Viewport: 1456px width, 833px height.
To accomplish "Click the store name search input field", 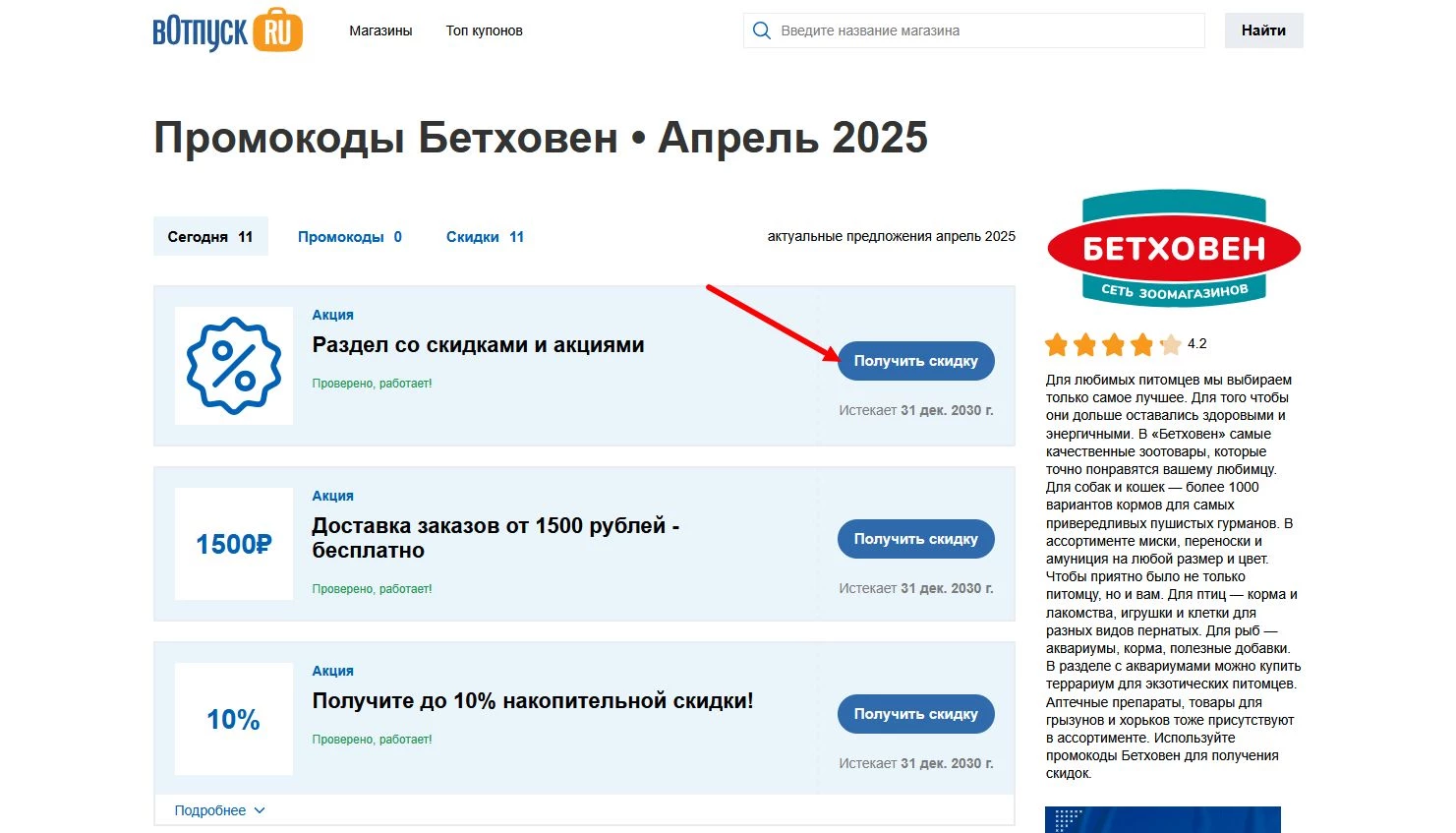I will pyautogui.click(x=973, y=30).
